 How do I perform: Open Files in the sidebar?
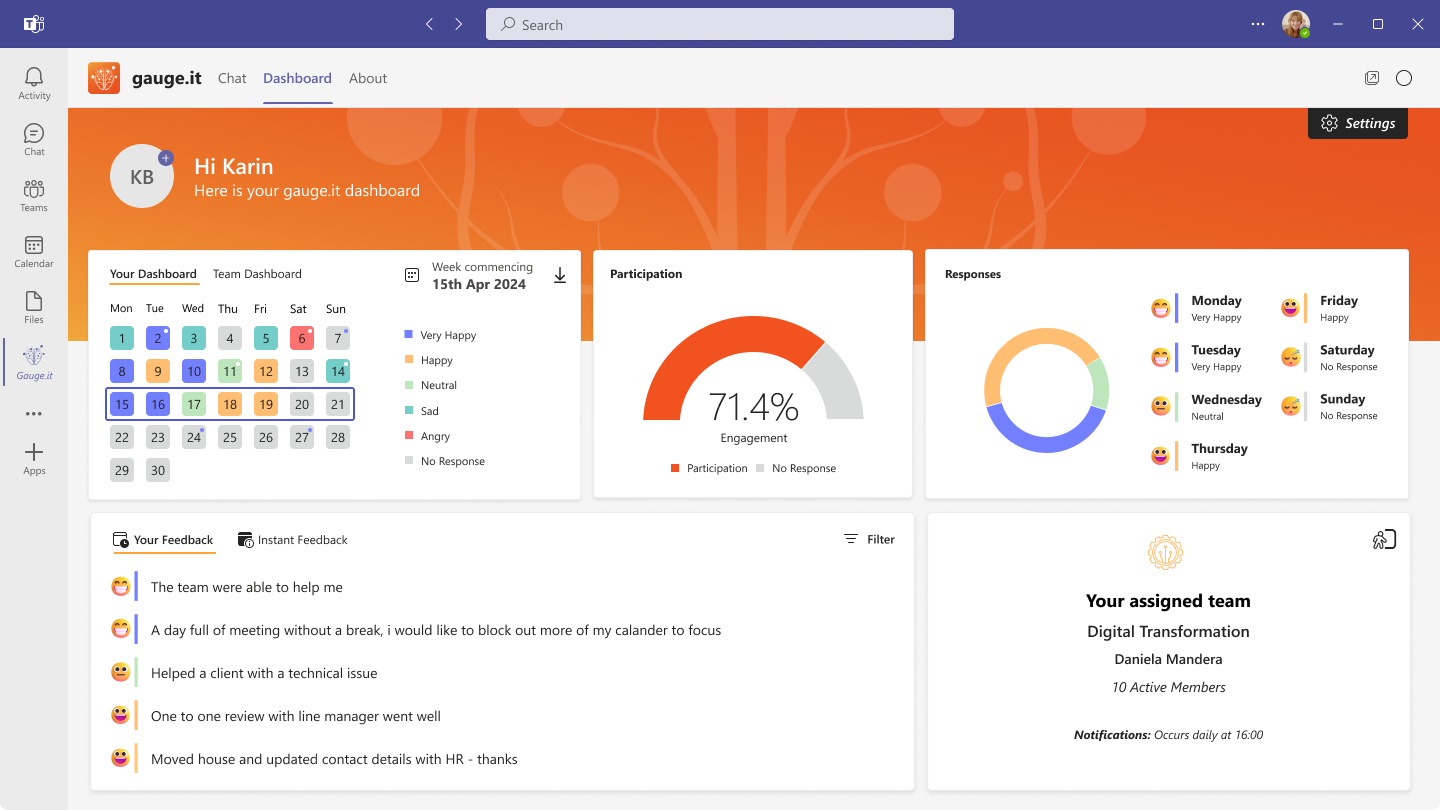pyautogui.click(x=34, y=308)
